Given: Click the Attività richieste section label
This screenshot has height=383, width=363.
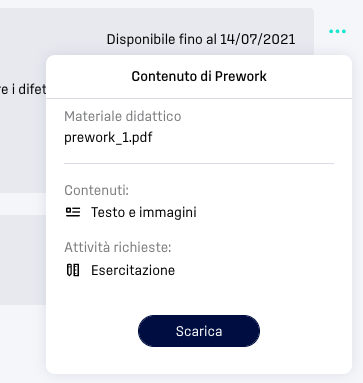Looking at the screenshot, I should [x=118, y=247].
